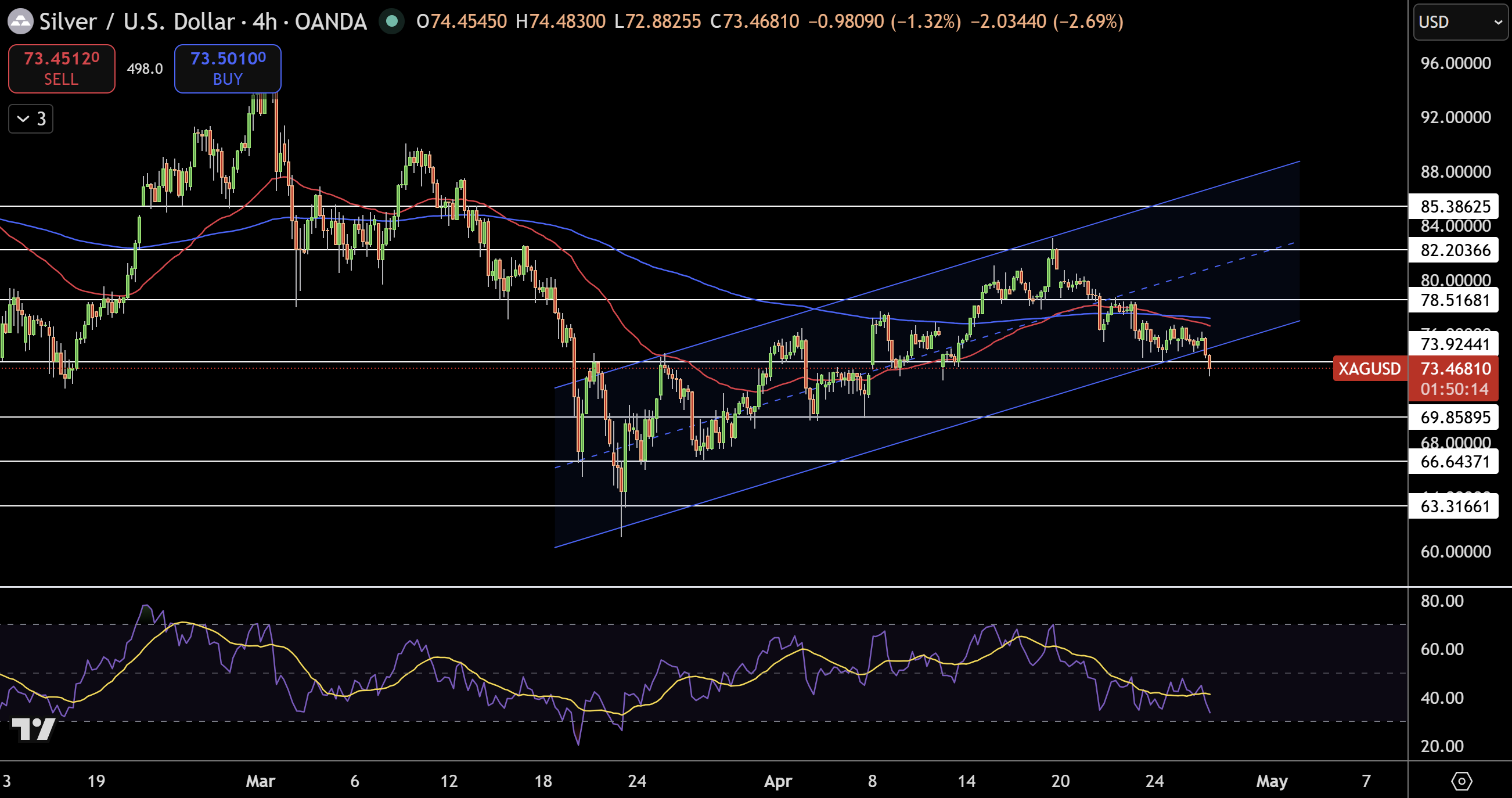This screenshot has width=1512, height=798.
Task: Click the May date on the time axis
Action: point(1272,781)
